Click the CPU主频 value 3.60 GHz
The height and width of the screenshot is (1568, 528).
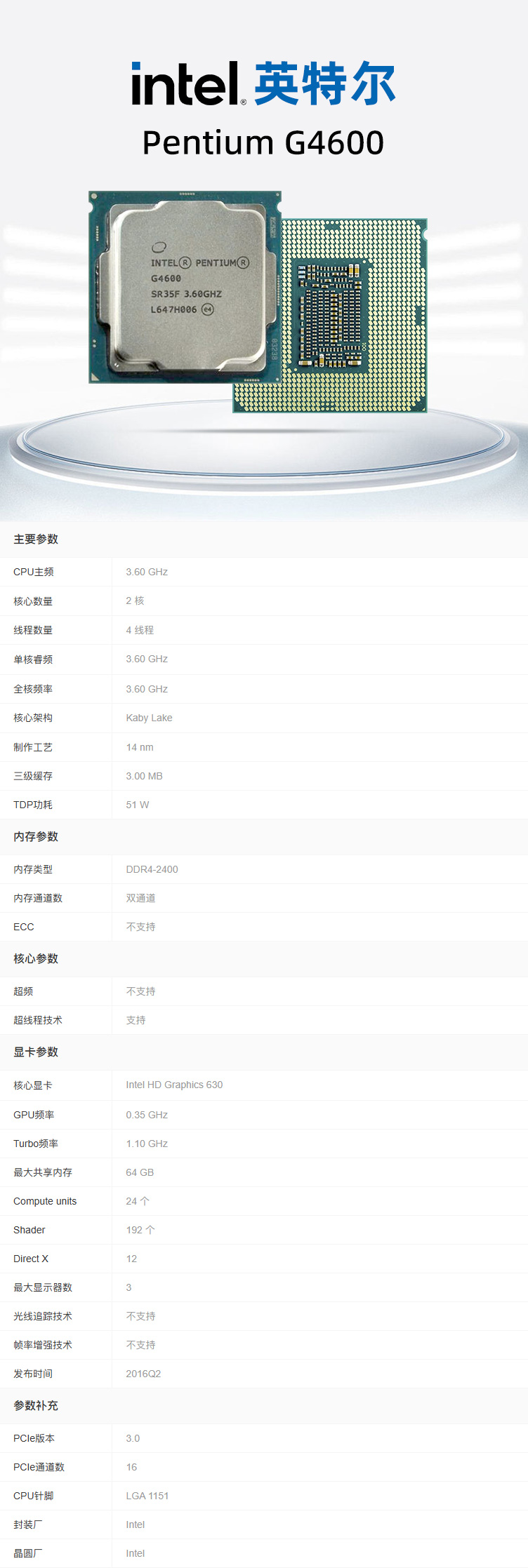147,572
